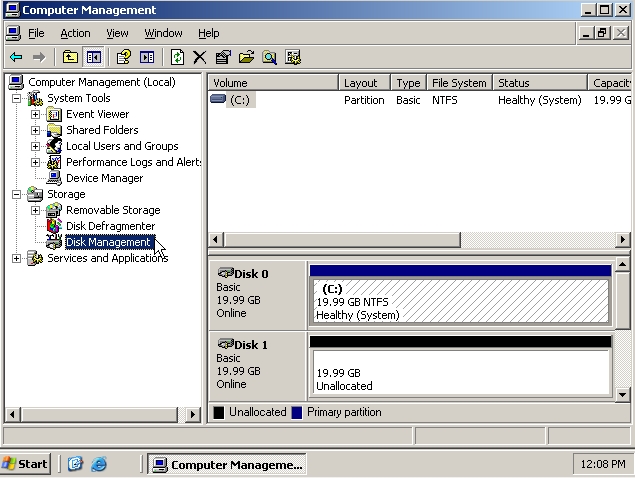
Task: Click the Volume column header
Action: tap(273, 83)
